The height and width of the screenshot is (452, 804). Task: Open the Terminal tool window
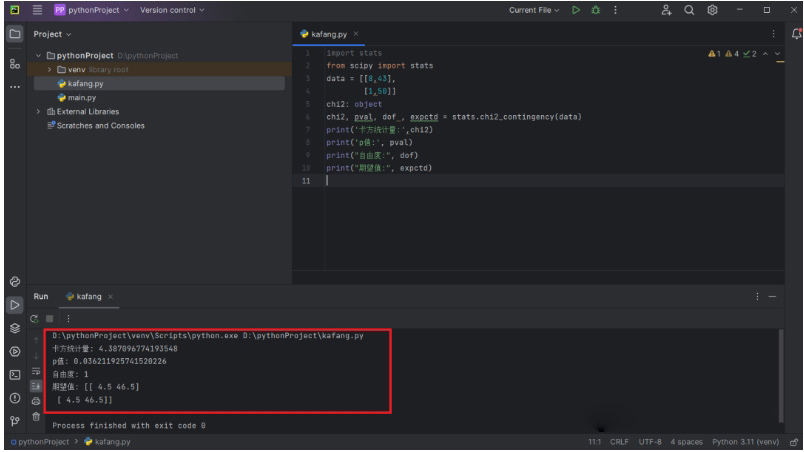(x=14, y=374)
